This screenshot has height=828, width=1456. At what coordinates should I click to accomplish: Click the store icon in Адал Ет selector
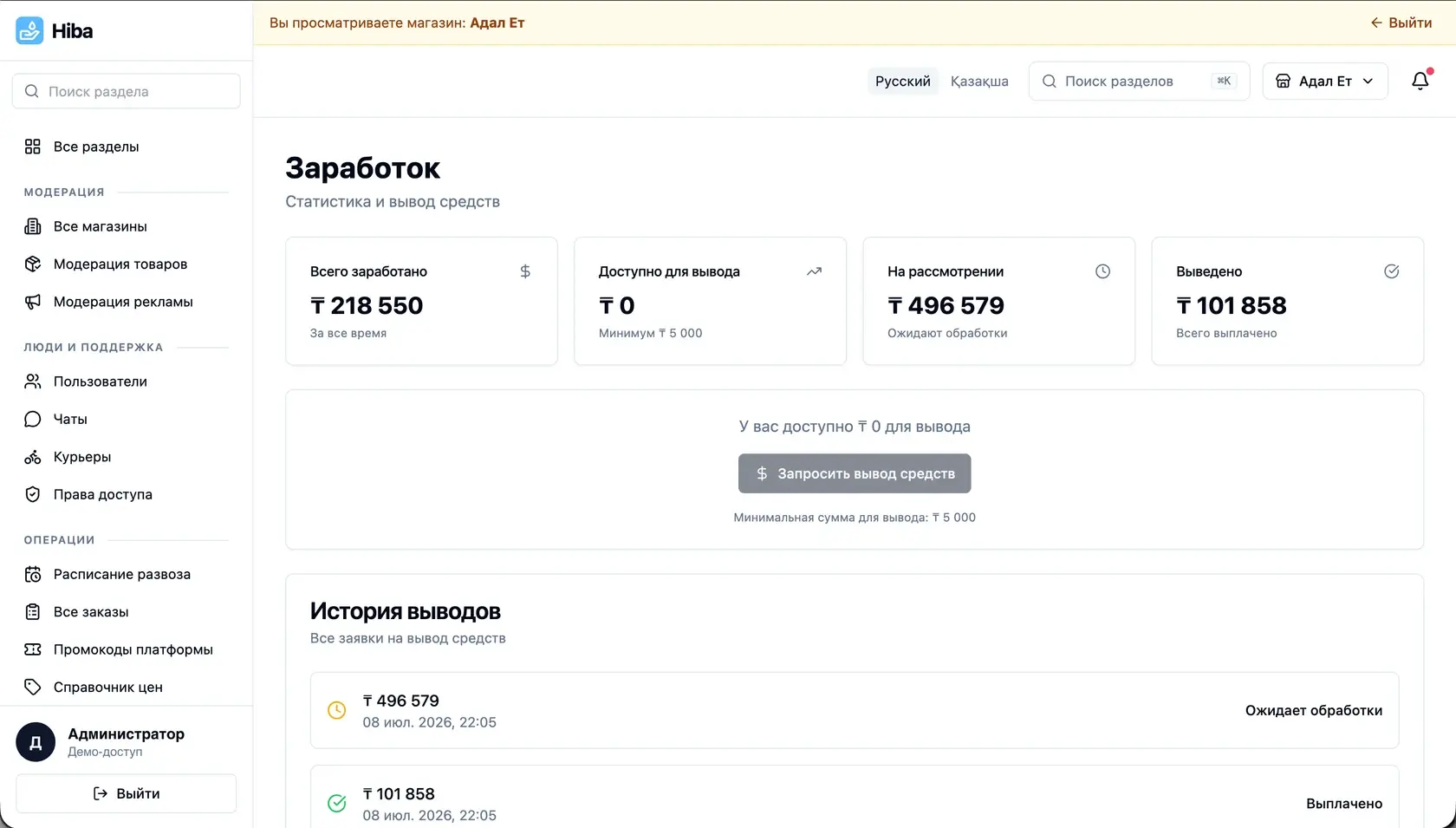click(1284, 81)
